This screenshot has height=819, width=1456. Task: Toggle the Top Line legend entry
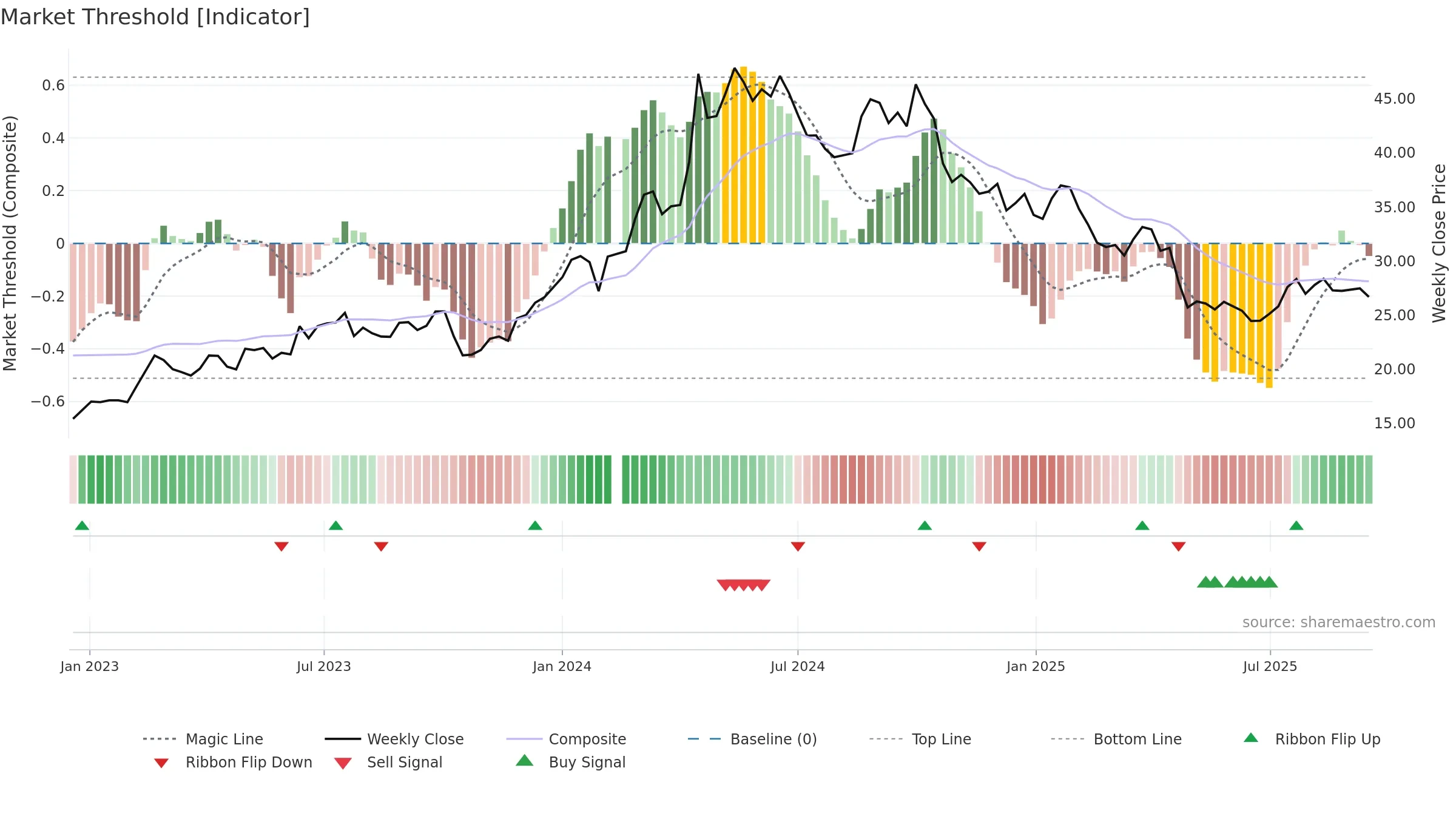coord(920,739)
